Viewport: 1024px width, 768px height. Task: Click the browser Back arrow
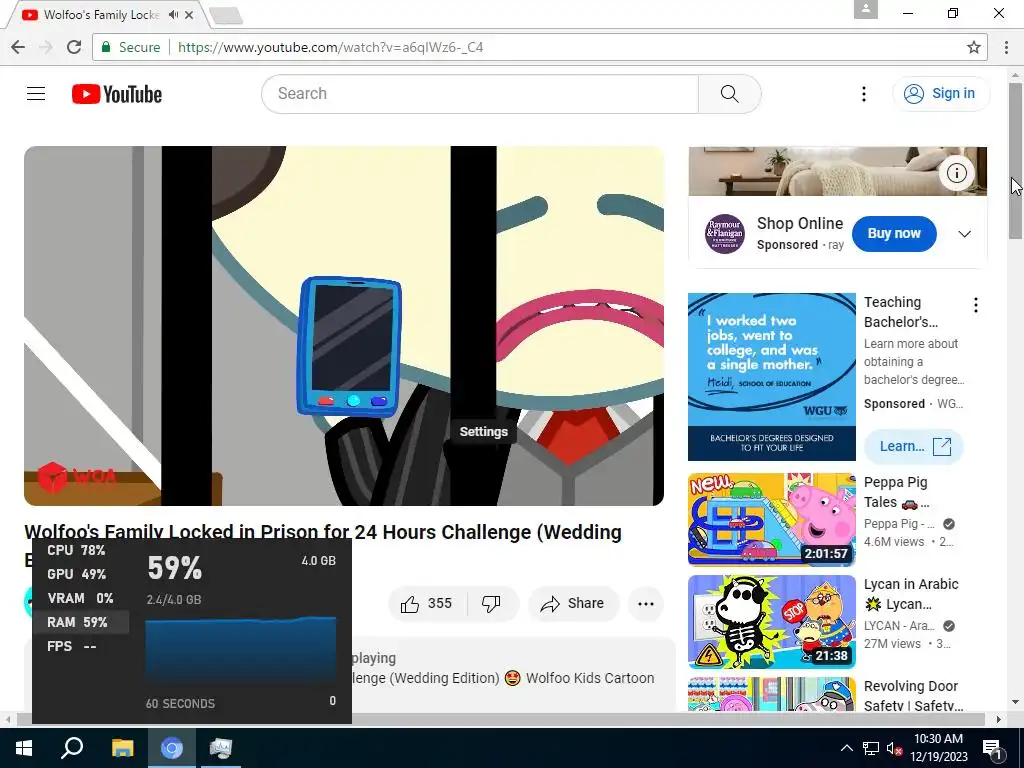pos(18,47)
